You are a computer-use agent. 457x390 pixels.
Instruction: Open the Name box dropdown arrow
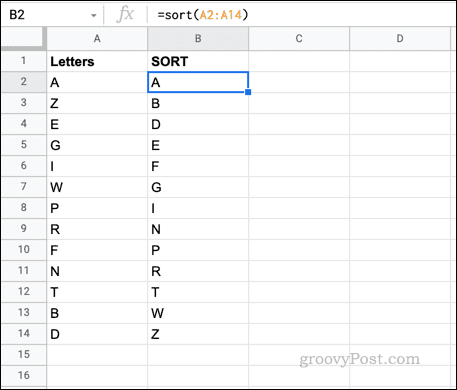[94, 15]
